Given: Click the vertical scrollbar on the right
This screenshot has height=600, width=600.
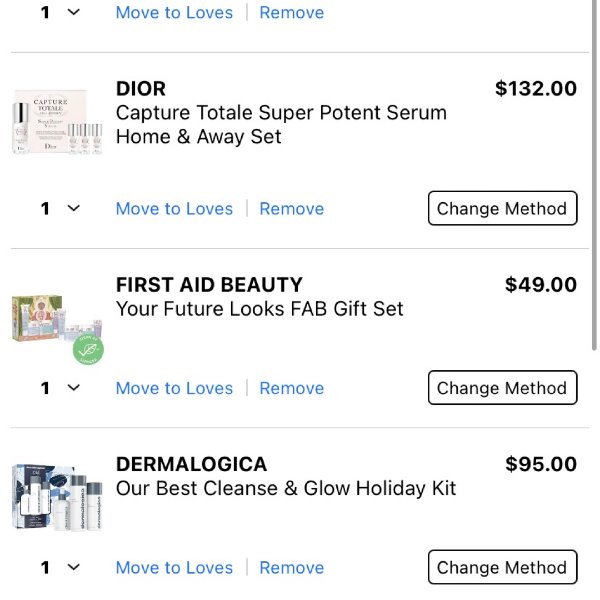Looking at the screenshot, I should (594, 174).
